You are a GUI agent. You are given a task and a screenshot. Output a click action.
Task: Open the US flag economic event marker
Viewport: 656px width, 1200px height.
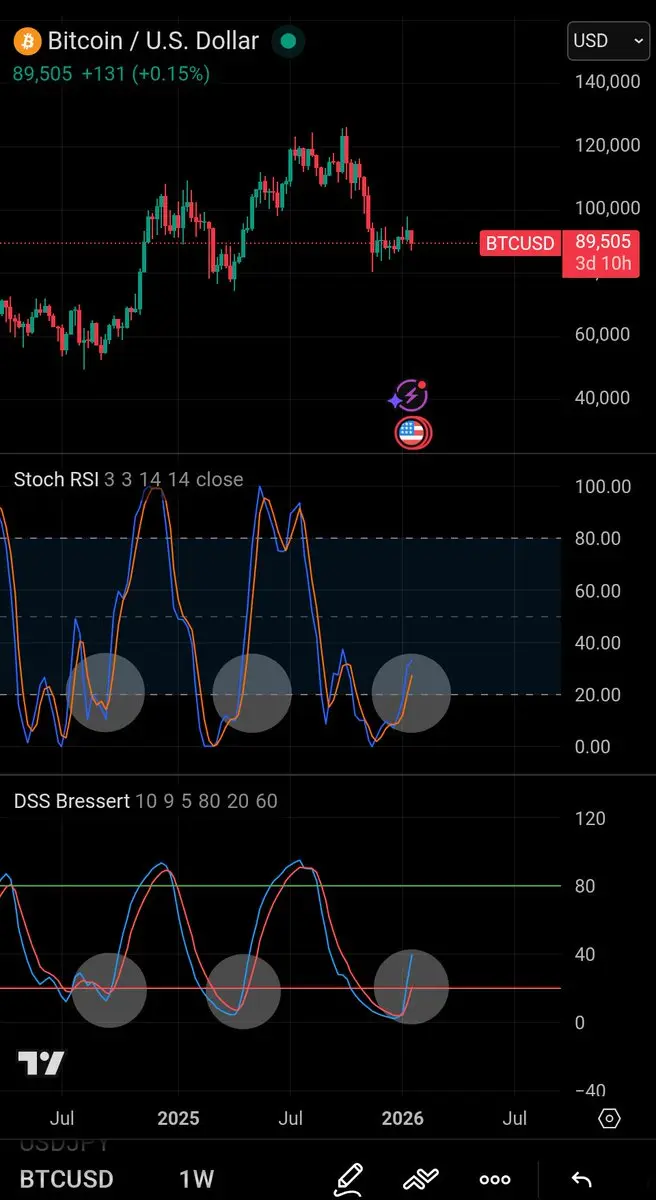(x=414, y=433)
